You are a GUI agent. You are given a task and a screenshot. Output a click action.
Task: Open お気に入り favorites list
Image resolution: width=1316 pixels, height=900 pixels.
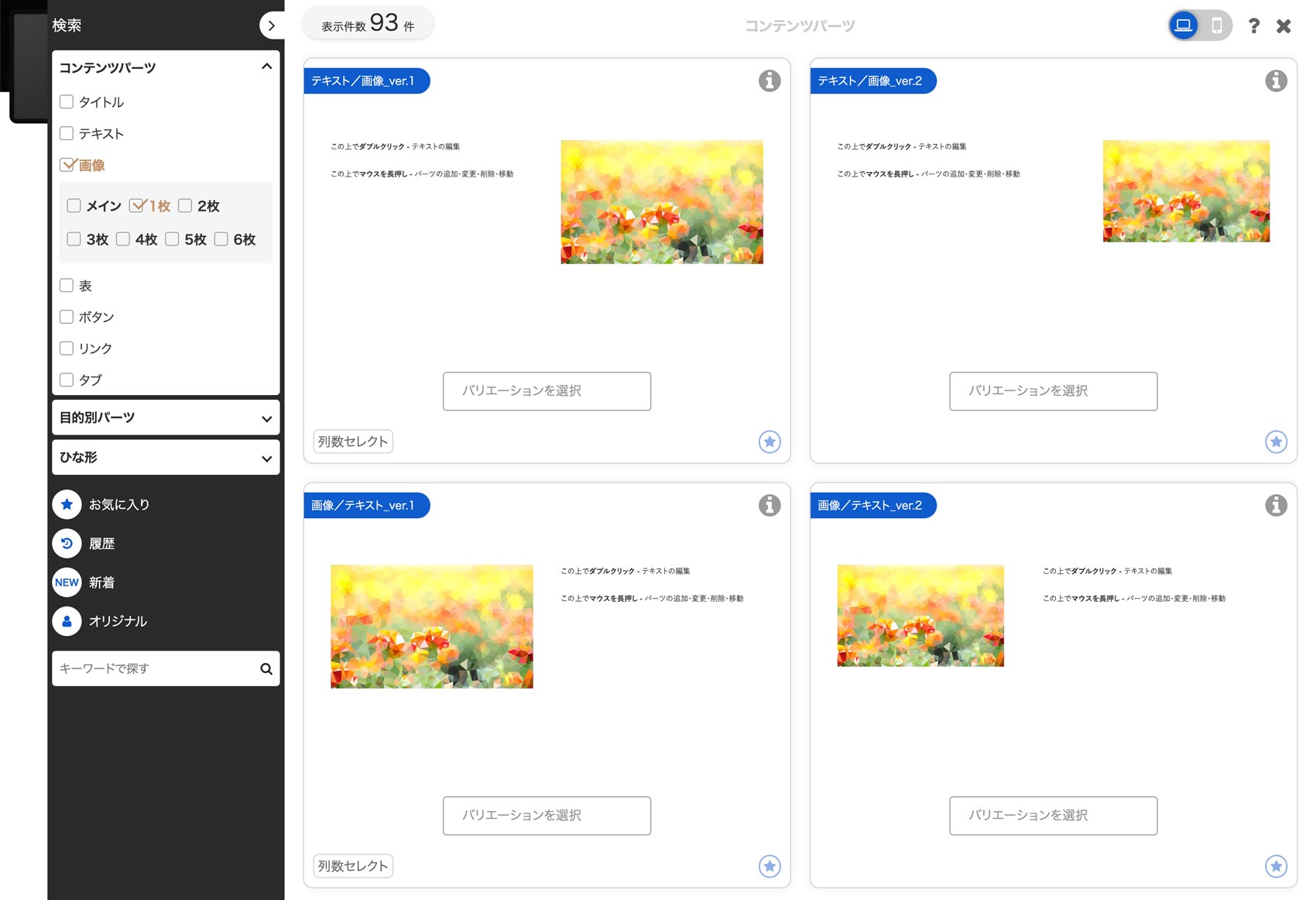(x=101, y=504)
